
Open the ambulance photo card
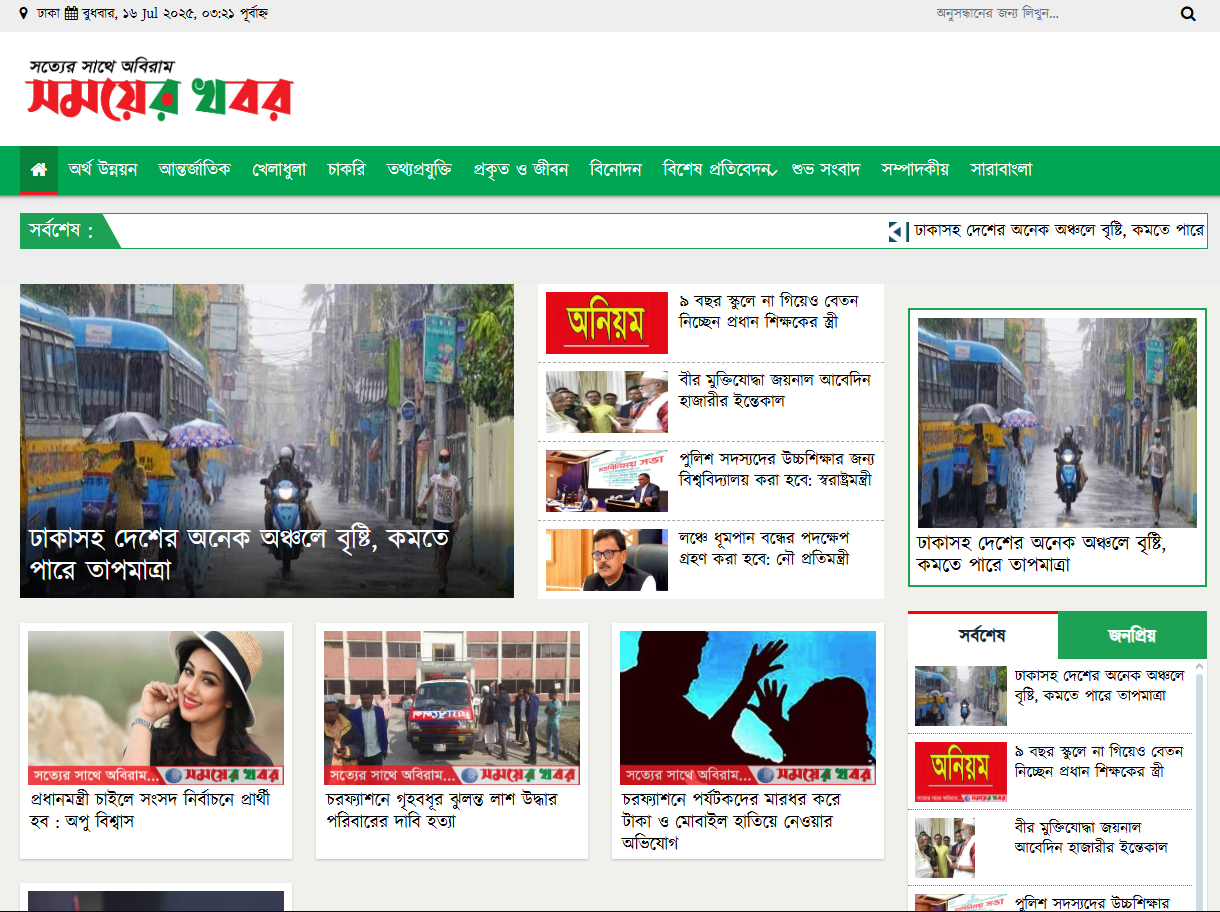(452, 707)
